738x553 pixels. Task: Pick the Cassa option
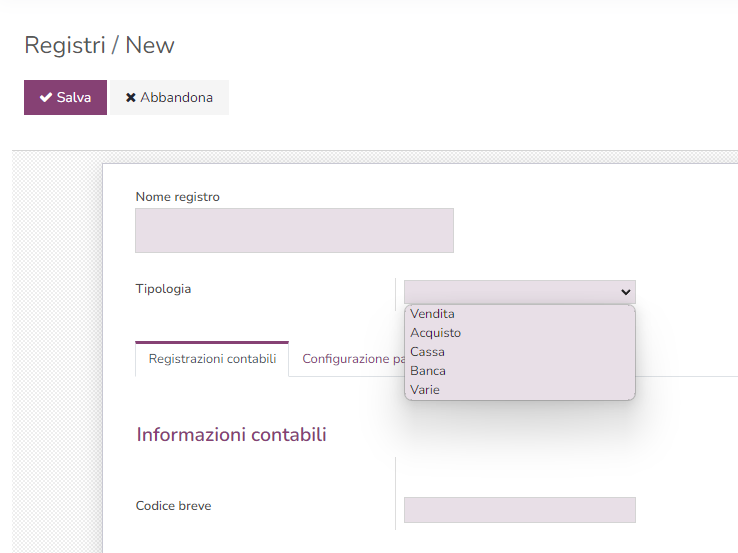pyautogui.click(x=428, y=352)
